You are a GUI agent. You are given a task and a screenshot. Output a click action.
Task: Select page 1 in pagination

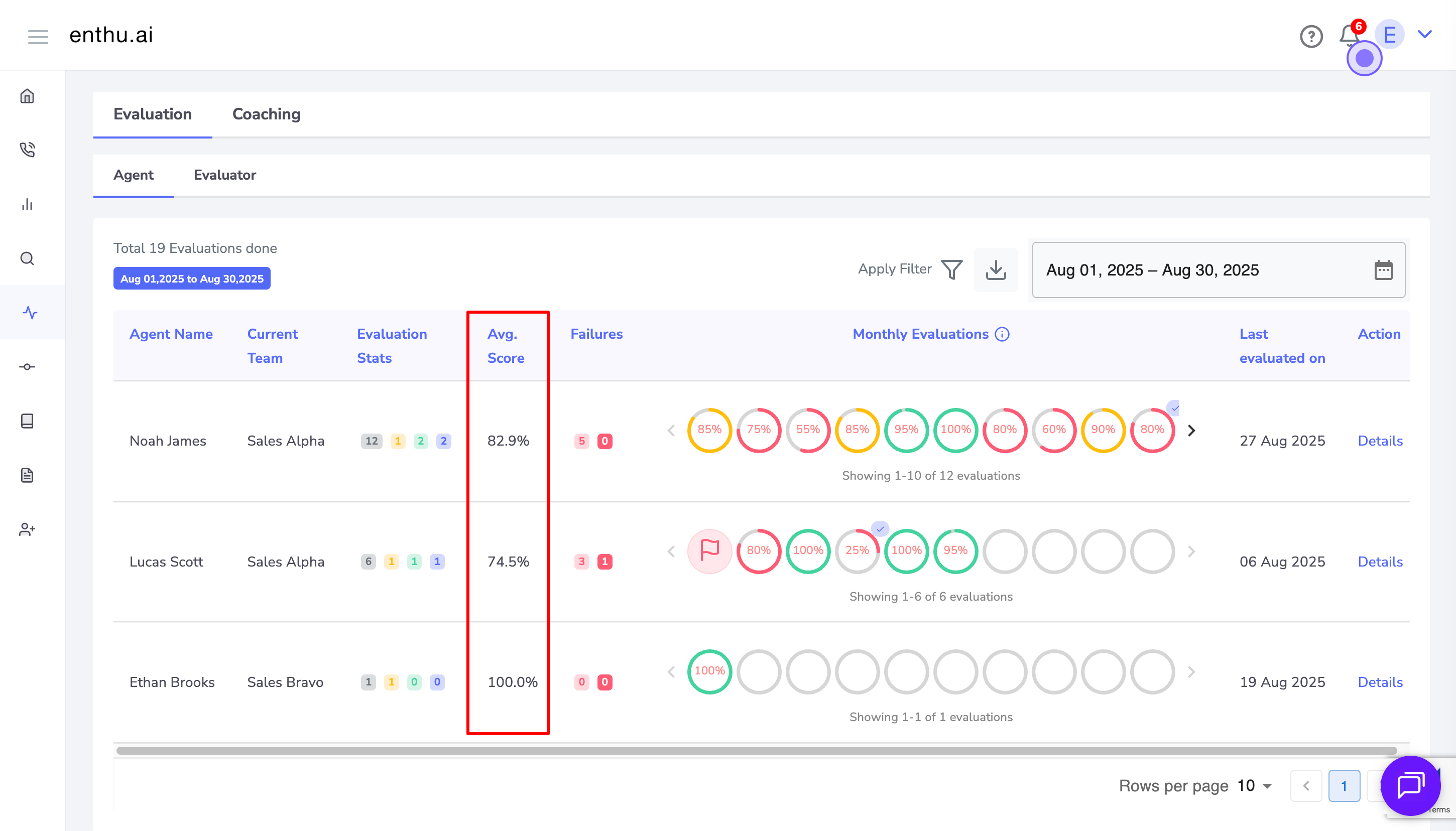point(1344,786)
